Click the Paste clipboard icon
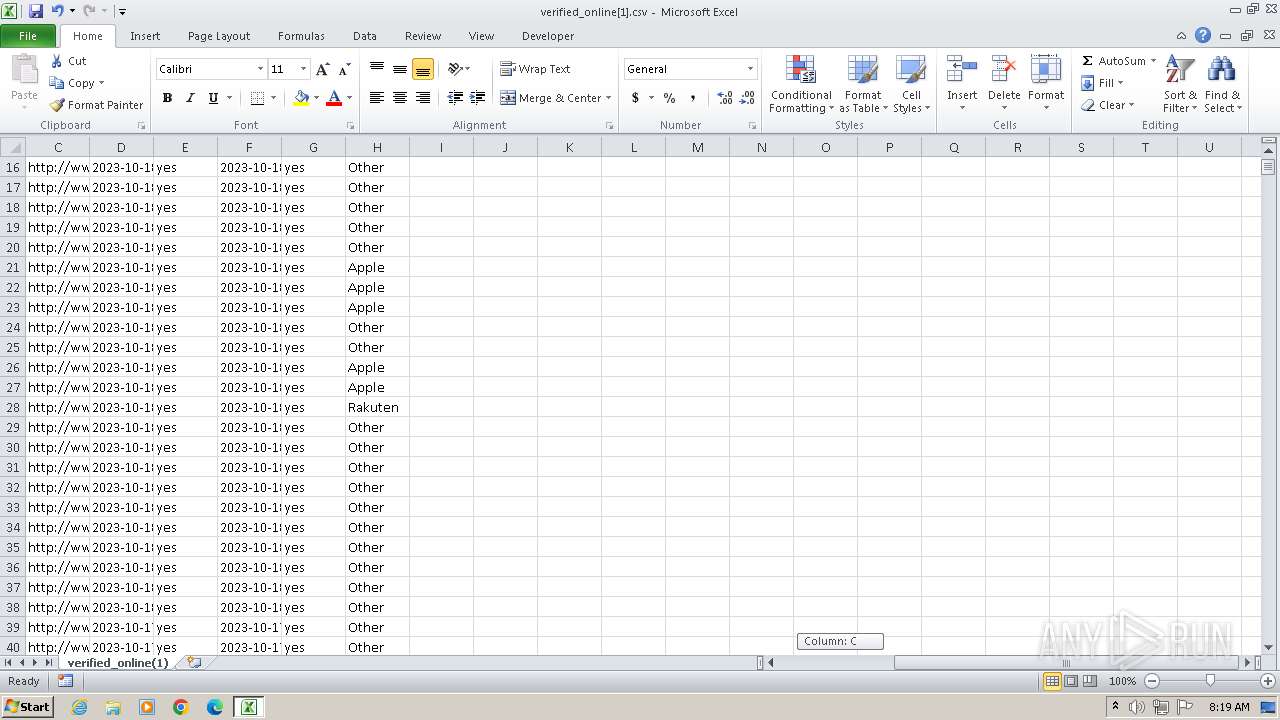Viewport: 1280px width, 720px height. coord(24,72)
